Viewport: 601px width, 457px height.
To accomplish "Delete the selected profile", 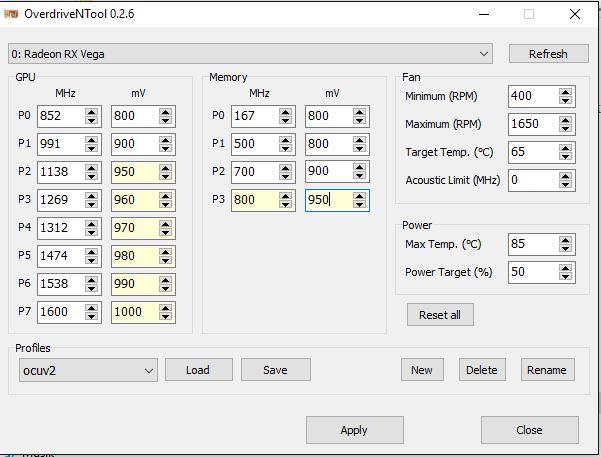I will (x=482, y=370).
